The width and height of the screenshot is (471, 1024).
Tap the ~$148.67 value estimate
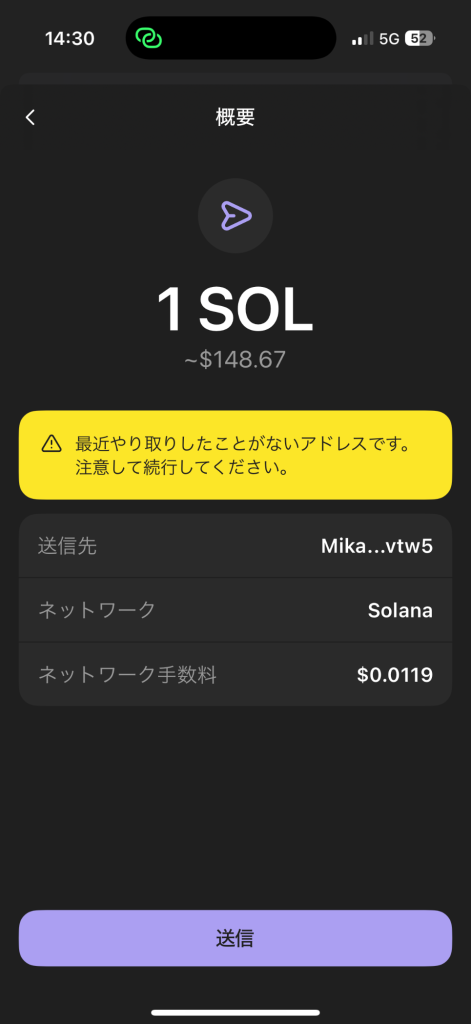(235, 360)
